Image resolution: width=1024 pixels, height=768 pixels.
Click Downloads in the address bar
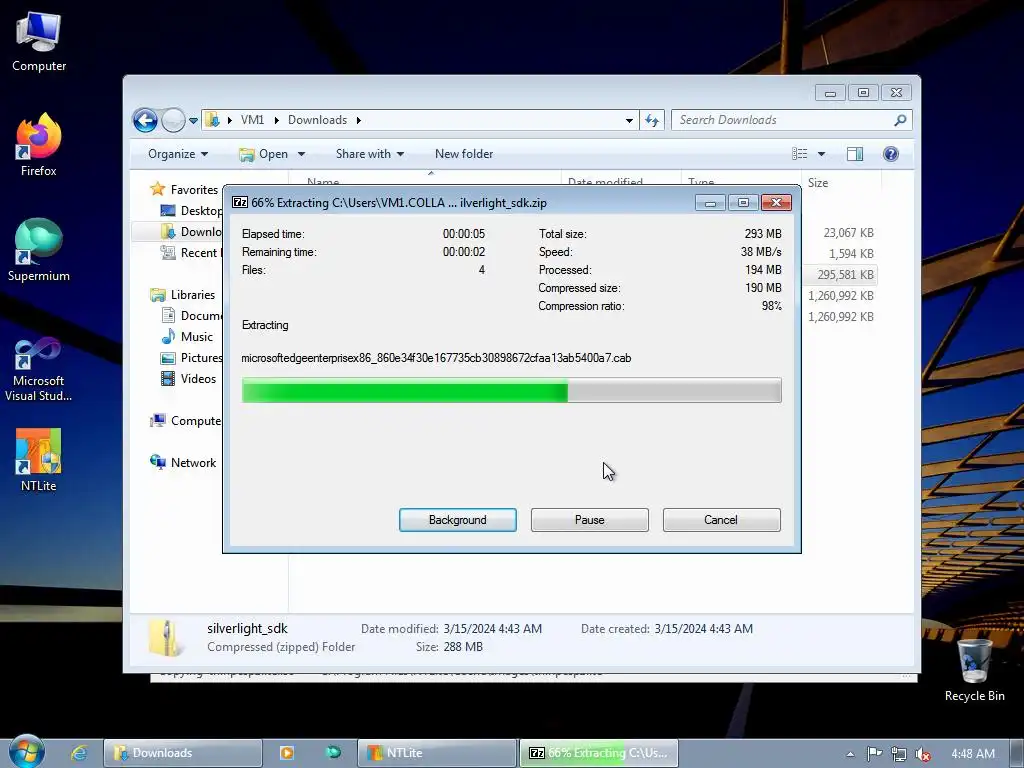tap(317, 120)
